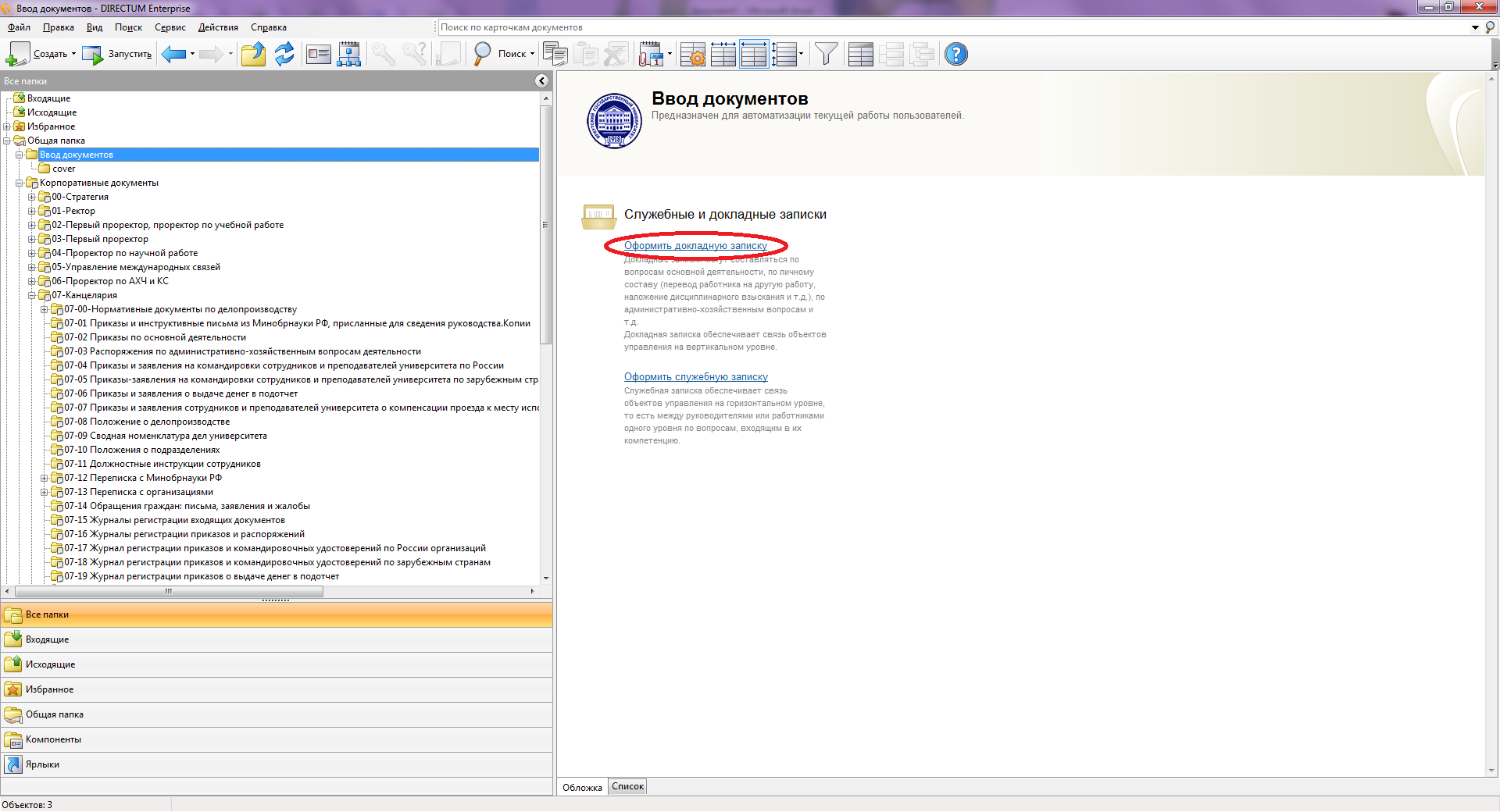The height and width of the screenshot is (812, 1500).
Task: Collapse the Все папки panel with the arrow button
Action: (x=541, y=81)
